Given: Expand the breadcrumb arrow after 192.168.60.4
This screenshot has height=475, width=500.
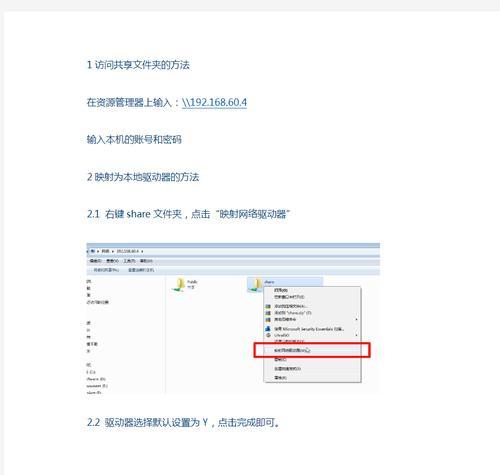Looking at the screenshot, I should [142, 251].
